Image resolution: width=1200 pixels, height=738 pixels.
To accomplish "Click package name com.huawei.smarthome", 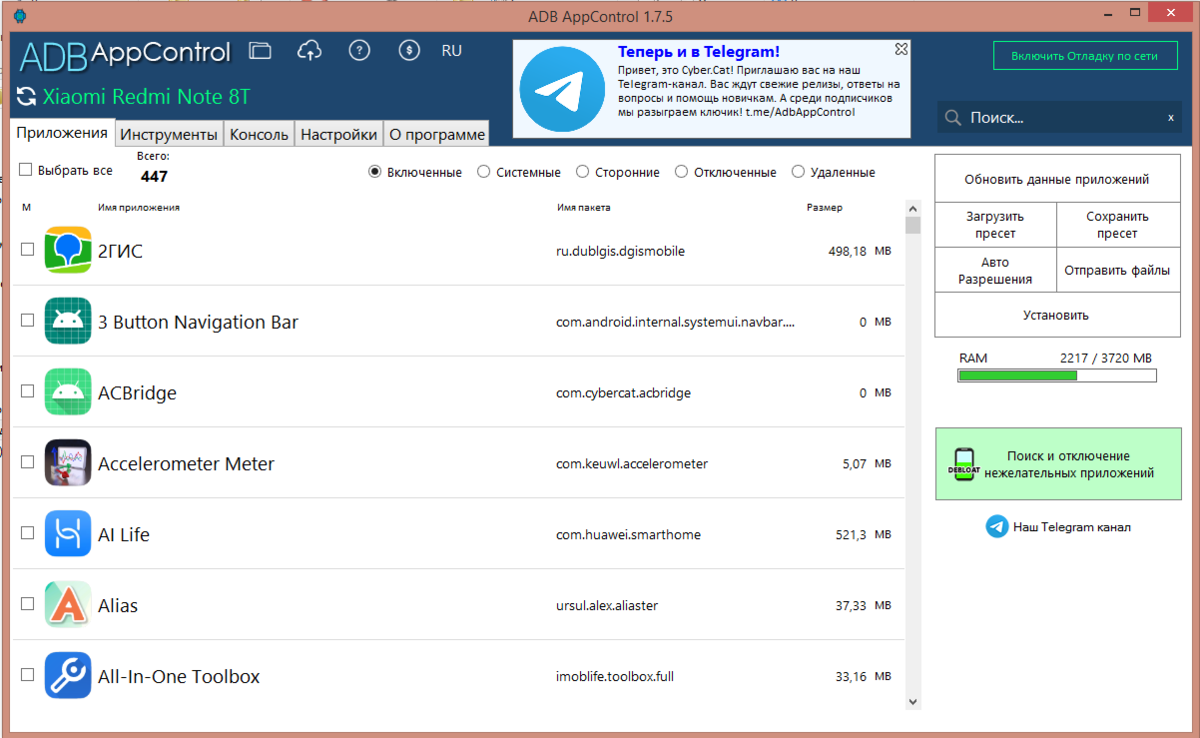I will (629, 535).
